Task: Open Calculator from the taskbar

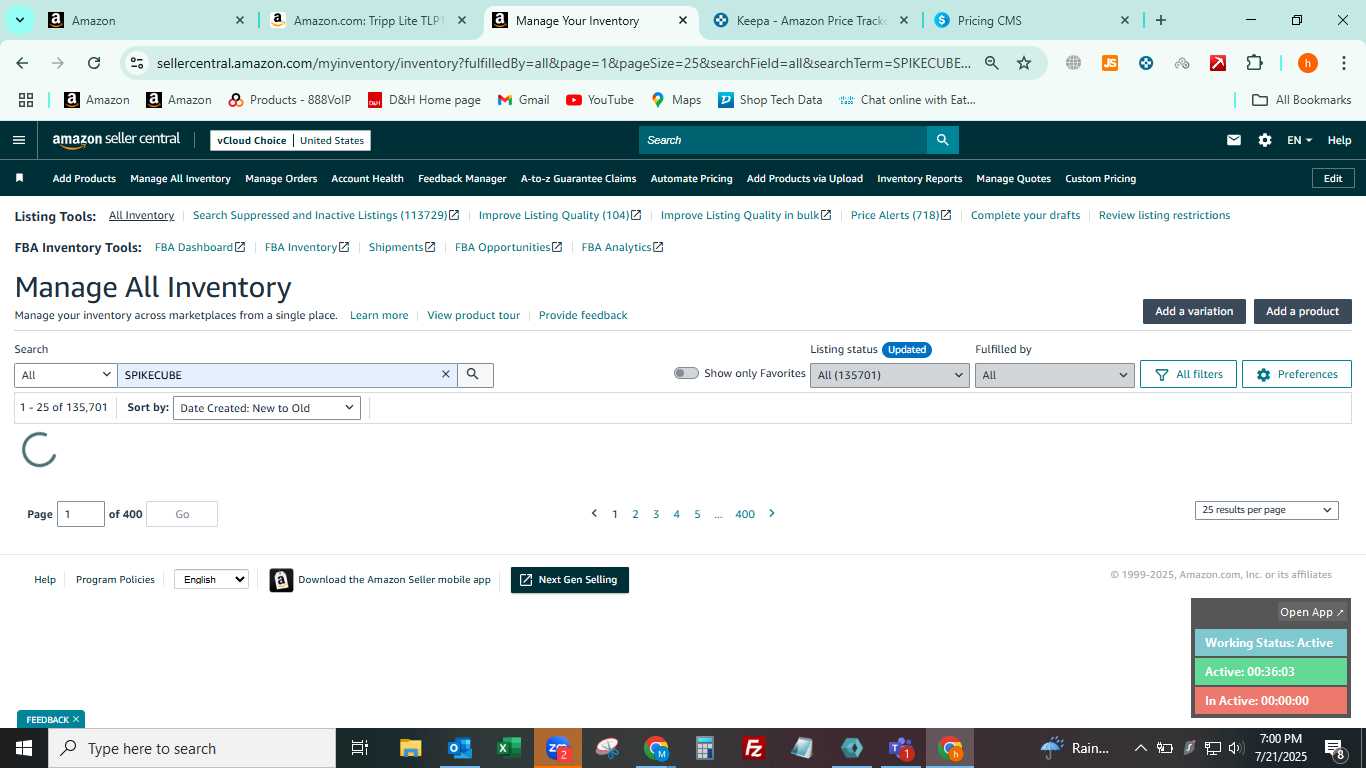Action: pyautogui.click(x=705, y=748)
